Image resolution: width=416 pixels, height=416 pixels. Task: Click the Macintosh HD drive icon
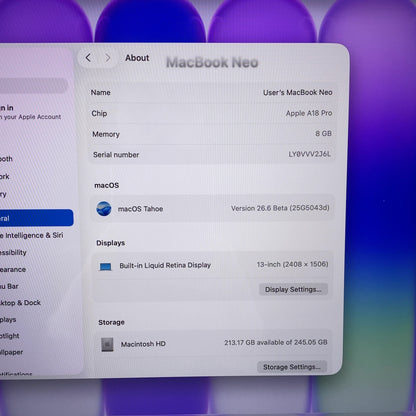click(x=107, y=344)
